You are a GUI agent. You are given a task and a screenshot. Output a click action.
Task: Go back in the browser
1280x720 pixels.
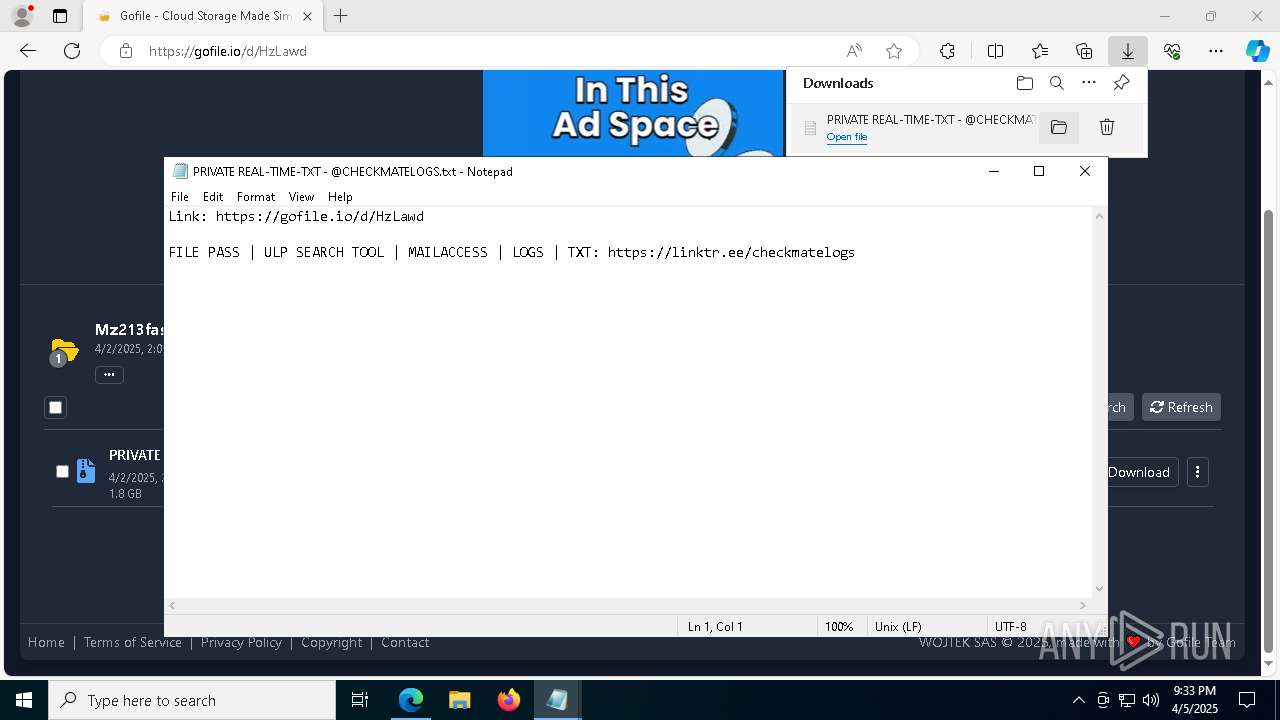point(28,51)
